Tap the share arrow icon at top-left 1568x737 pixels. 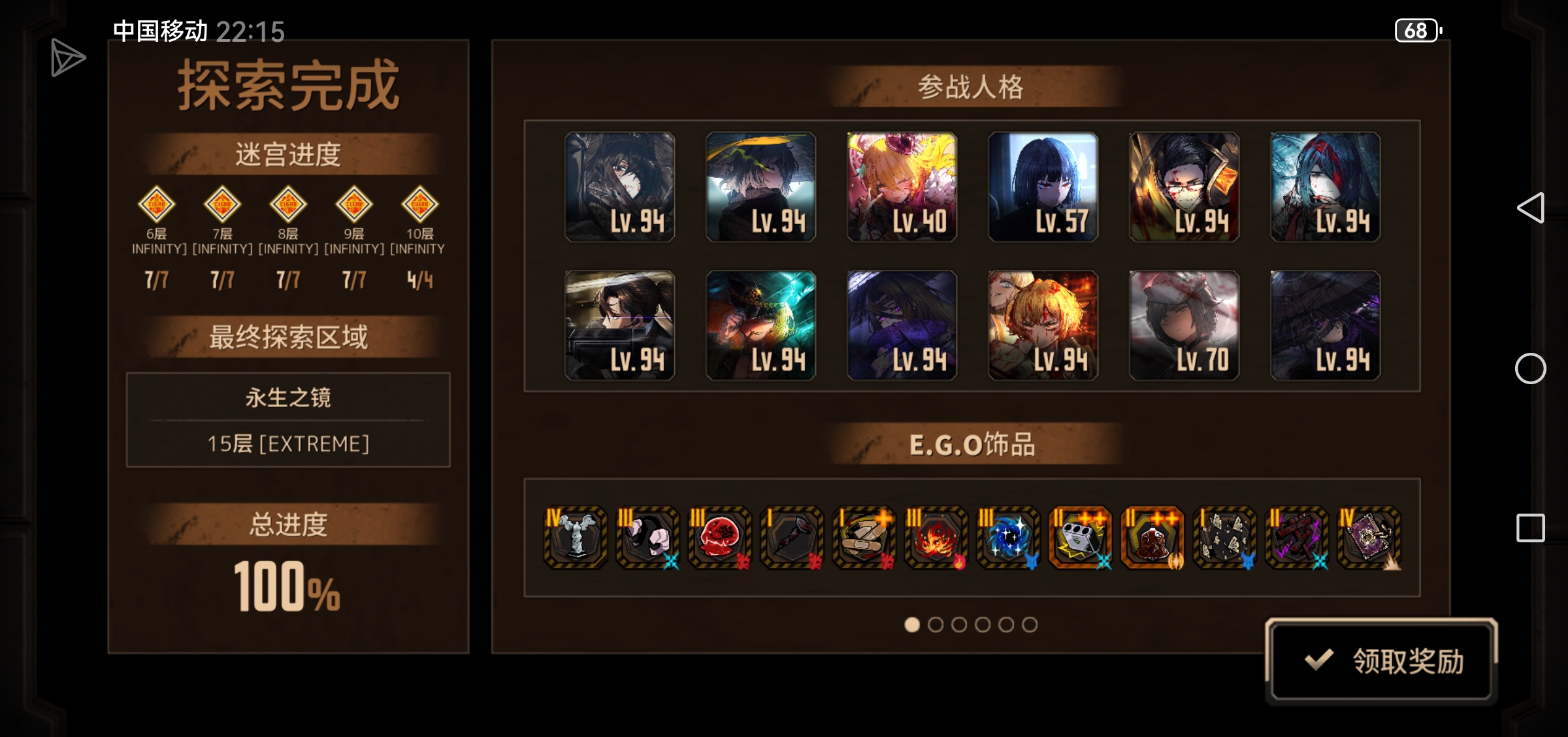pyautogui.click(x=67, y=57)
